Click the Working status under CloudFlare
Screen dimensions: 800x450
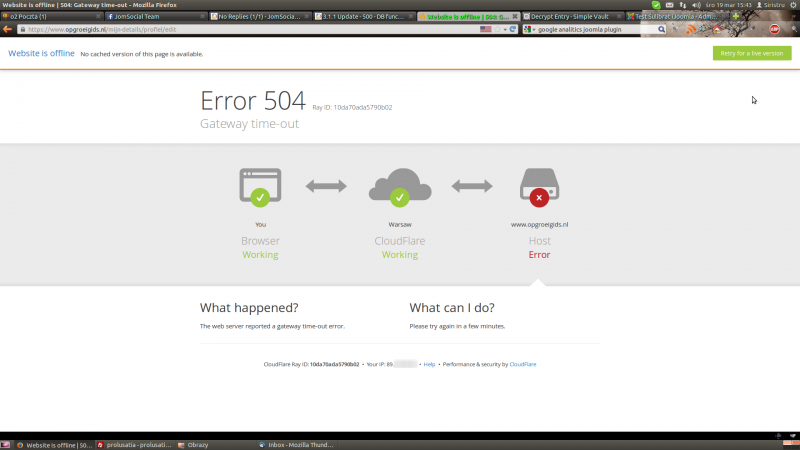tap(400, 255)
